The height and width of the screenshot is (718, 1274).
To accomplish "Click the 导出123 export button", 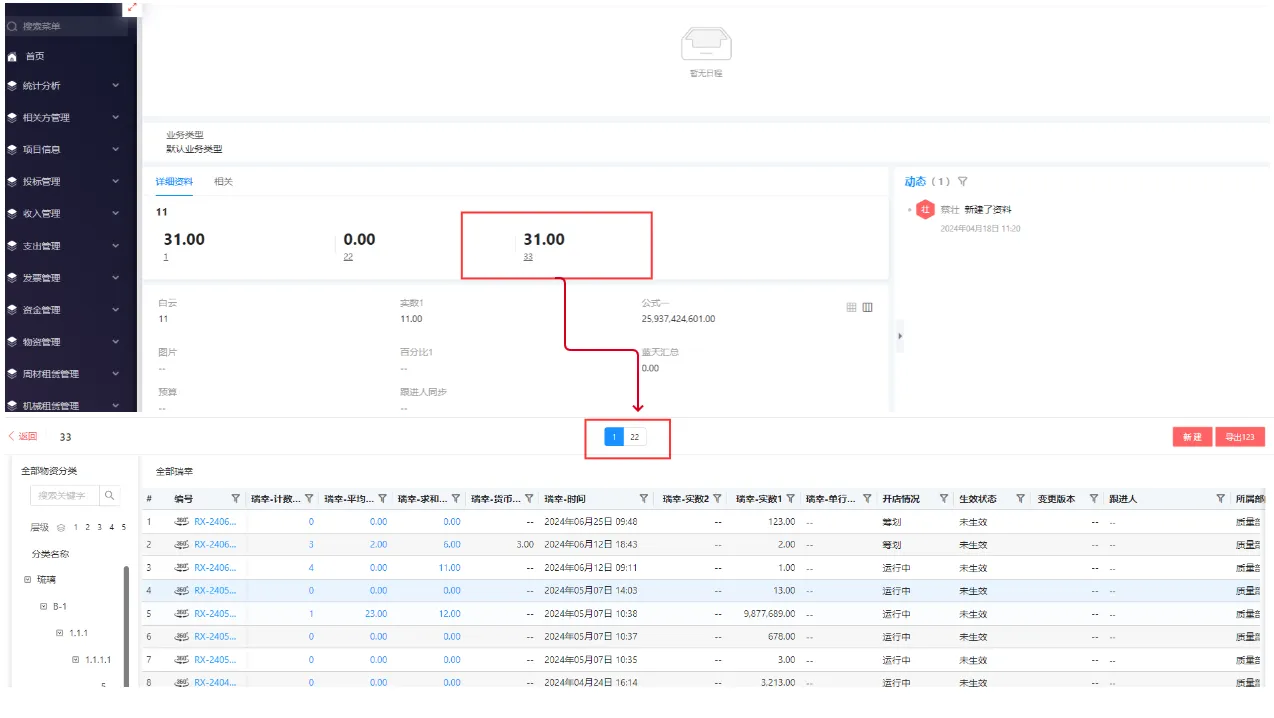I will [x=1240, y=437].
